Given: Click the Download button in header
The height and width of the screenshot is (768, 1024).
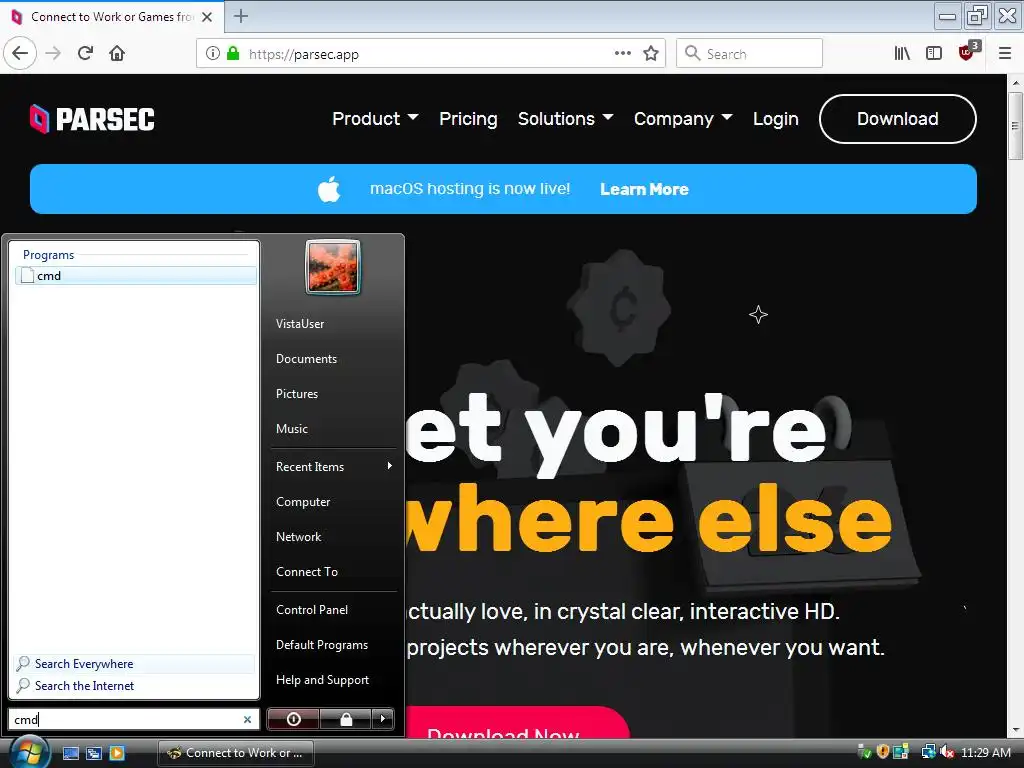Looking at the screenshot, I should 897,119.
